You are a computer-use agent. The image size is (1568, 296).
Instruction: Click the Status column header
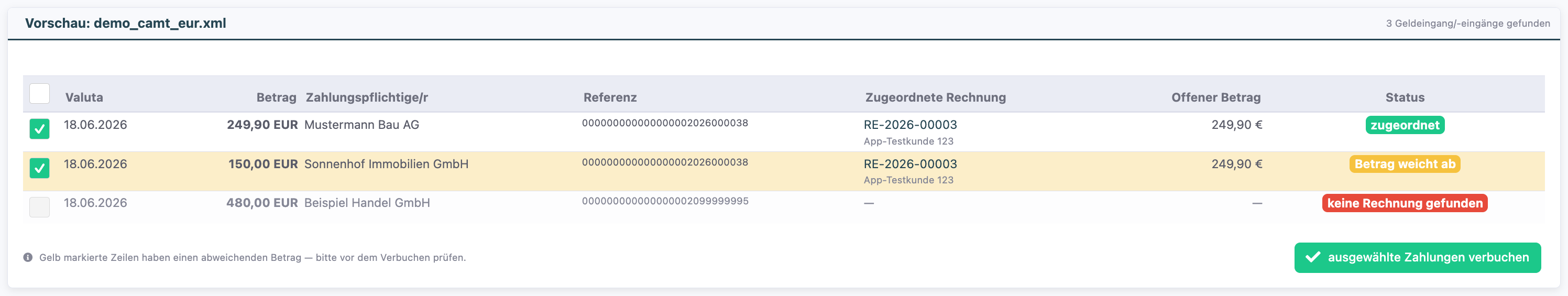point(1405,97)
